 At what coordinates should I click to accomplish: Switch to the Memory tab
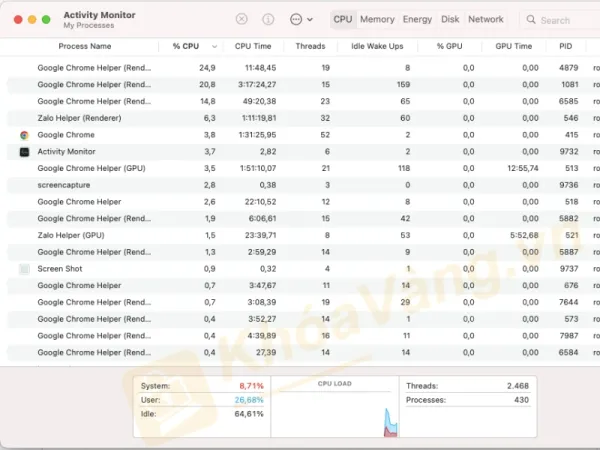click(x=377, y=19)
